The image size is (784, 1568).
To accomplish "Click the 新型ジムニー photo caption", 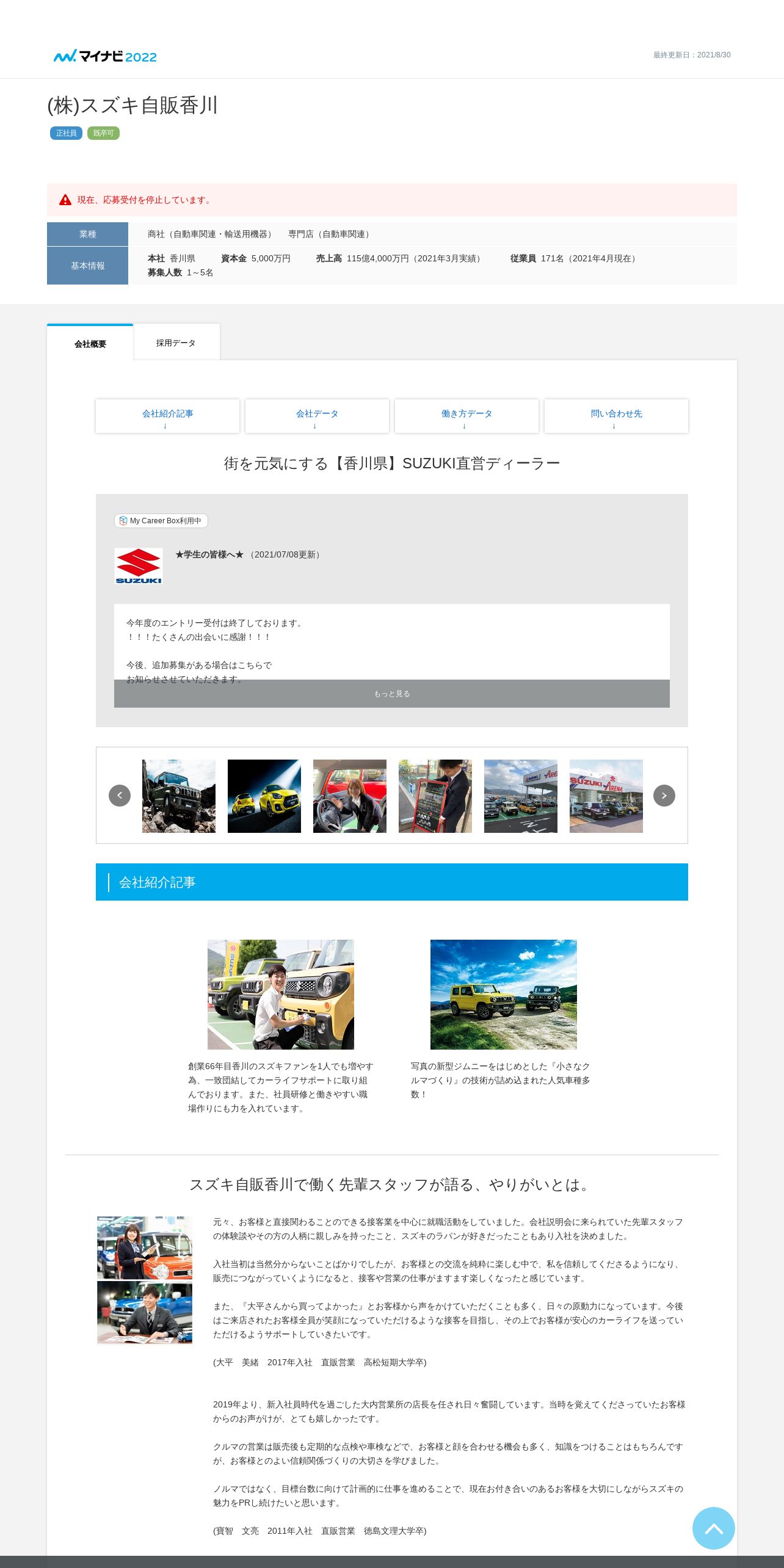I will [x=501, y=1080].
